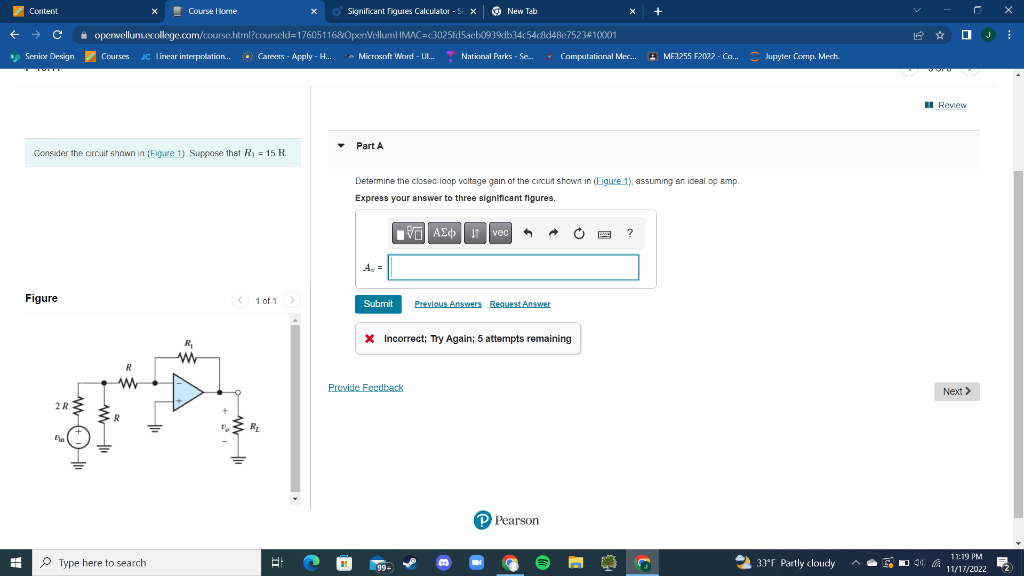
Task: Show the previous figure with arrow
Action: tap(240, 300)
